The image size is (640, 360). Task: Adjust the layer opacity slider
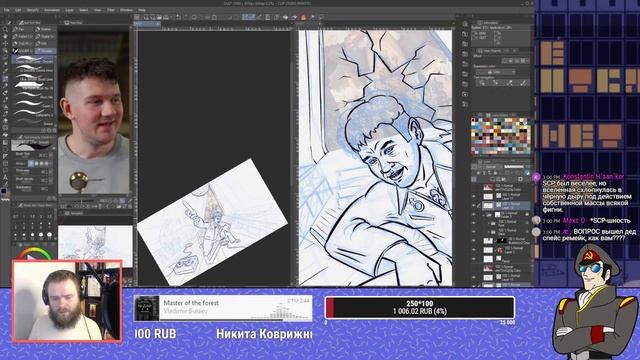(x=513, y=167)
